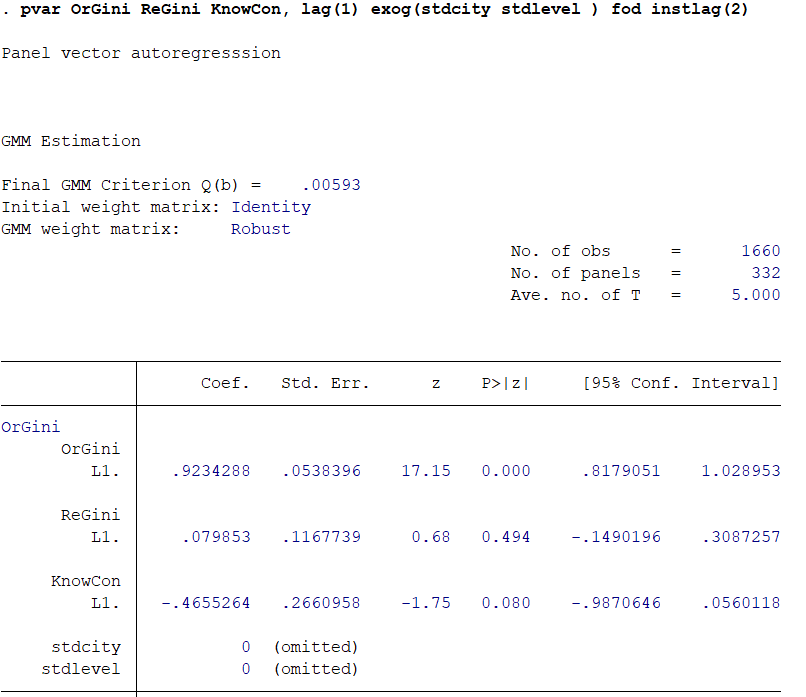
Task: Click the blue 'Robust' weight matrix text
Action: [260, 229]
